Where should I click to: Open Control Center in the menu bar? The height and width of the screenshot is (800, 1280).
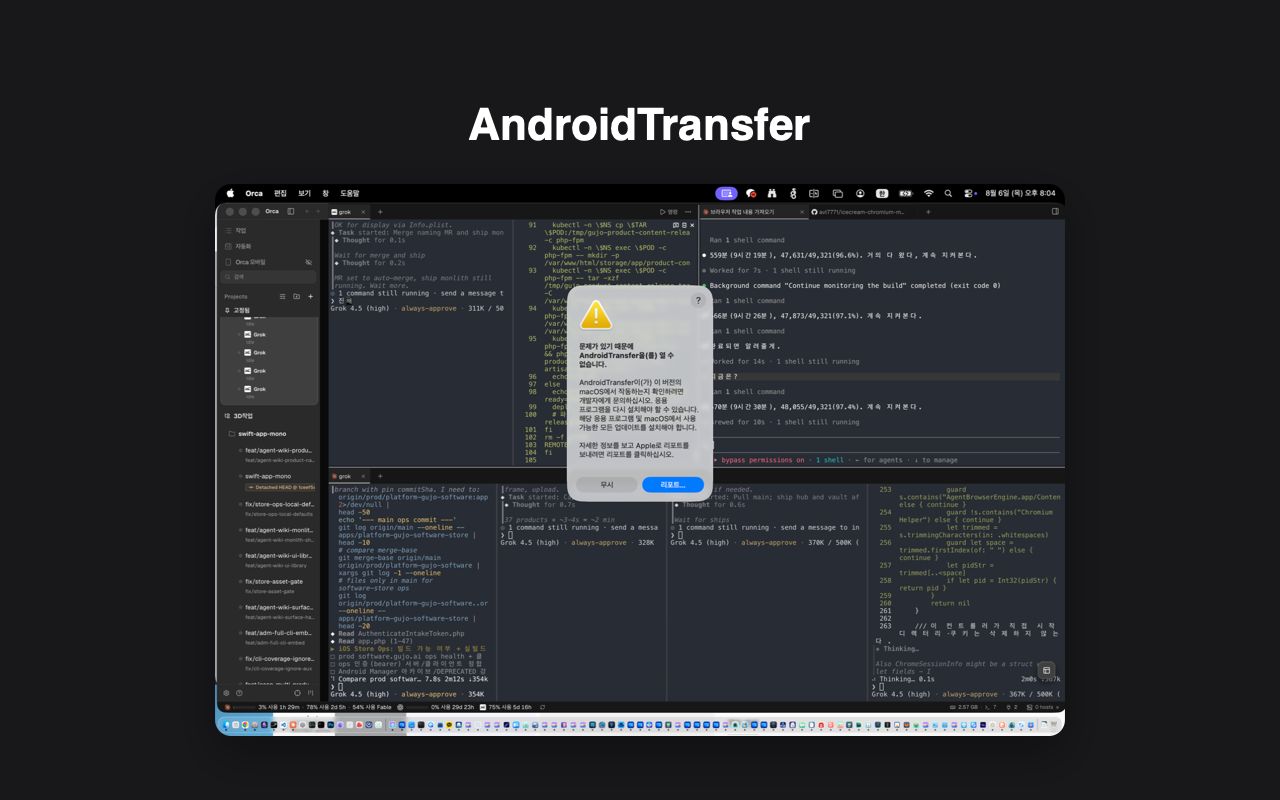click(x=970, y=193)
